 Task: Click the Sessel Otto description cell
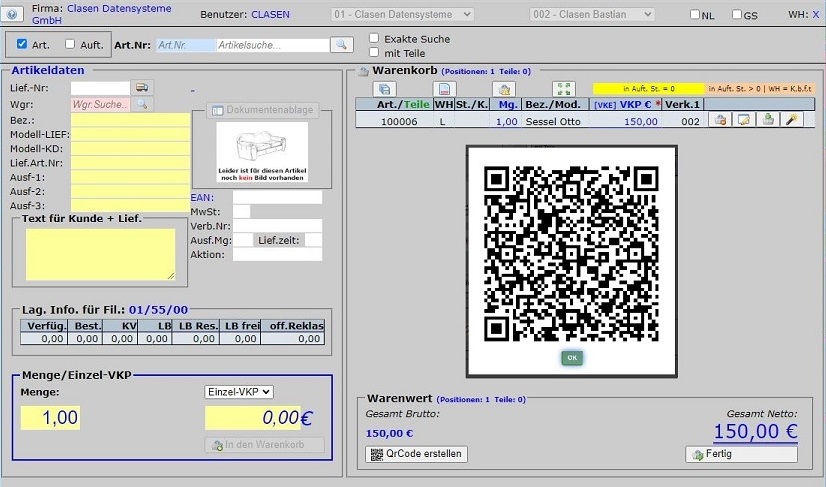553,121
